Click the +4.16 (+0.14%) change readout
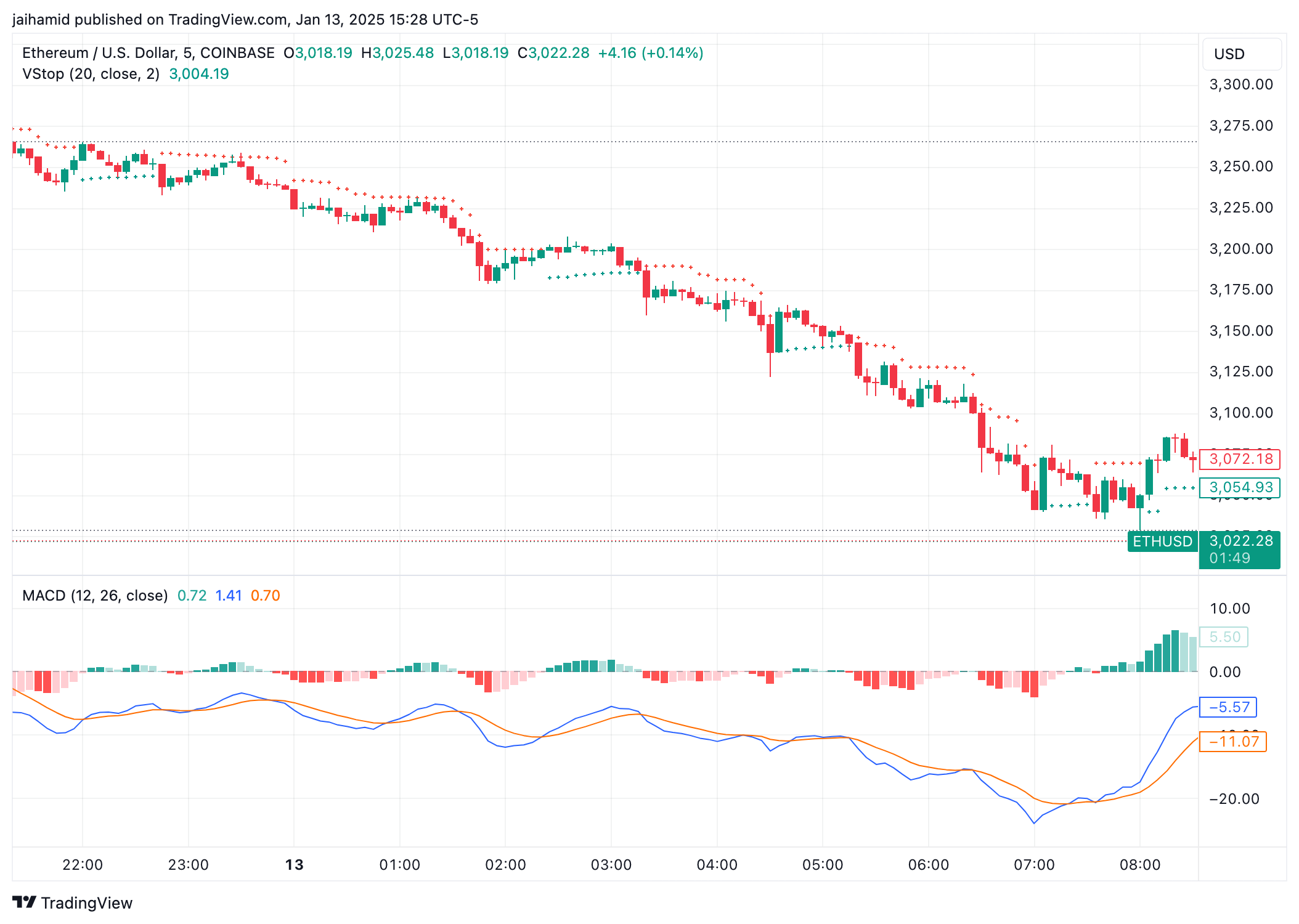Screen dimensions: 1299x924 650,53
